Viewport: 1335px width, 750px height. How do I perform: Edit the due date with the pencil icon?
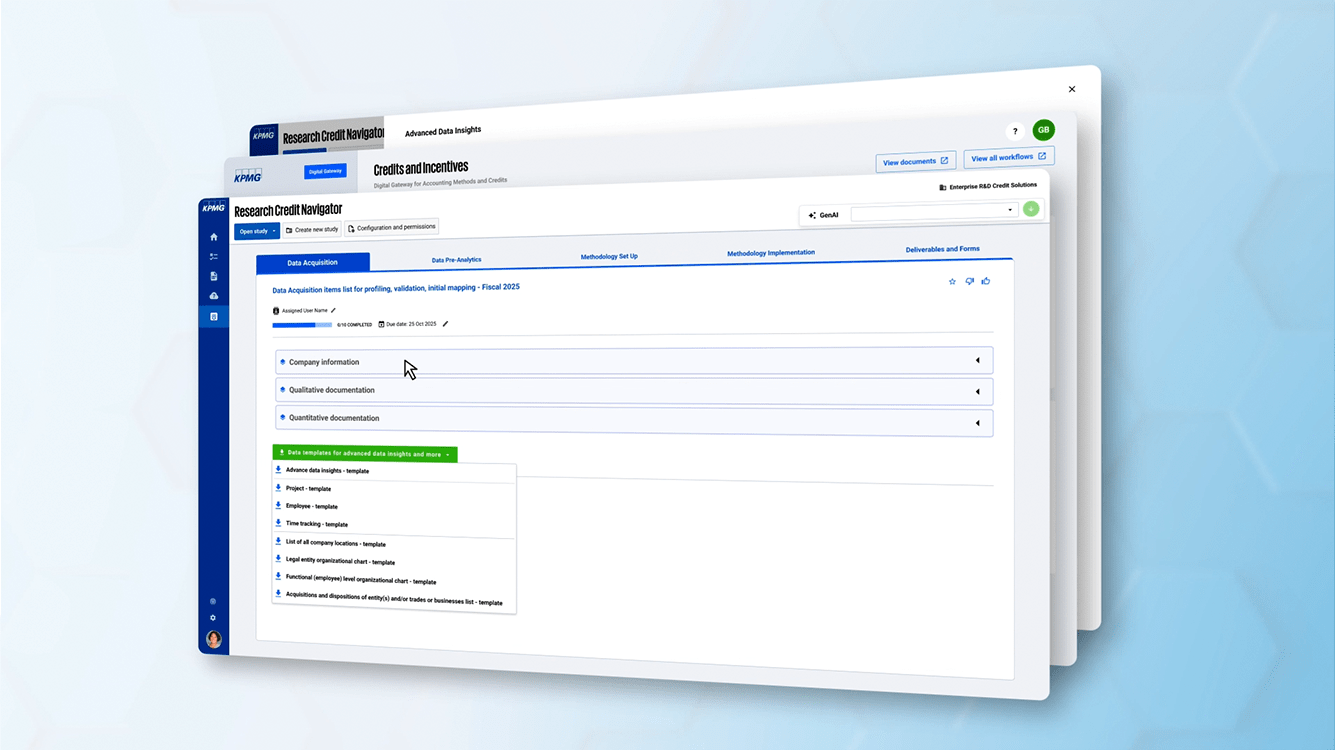click(446, 324)
